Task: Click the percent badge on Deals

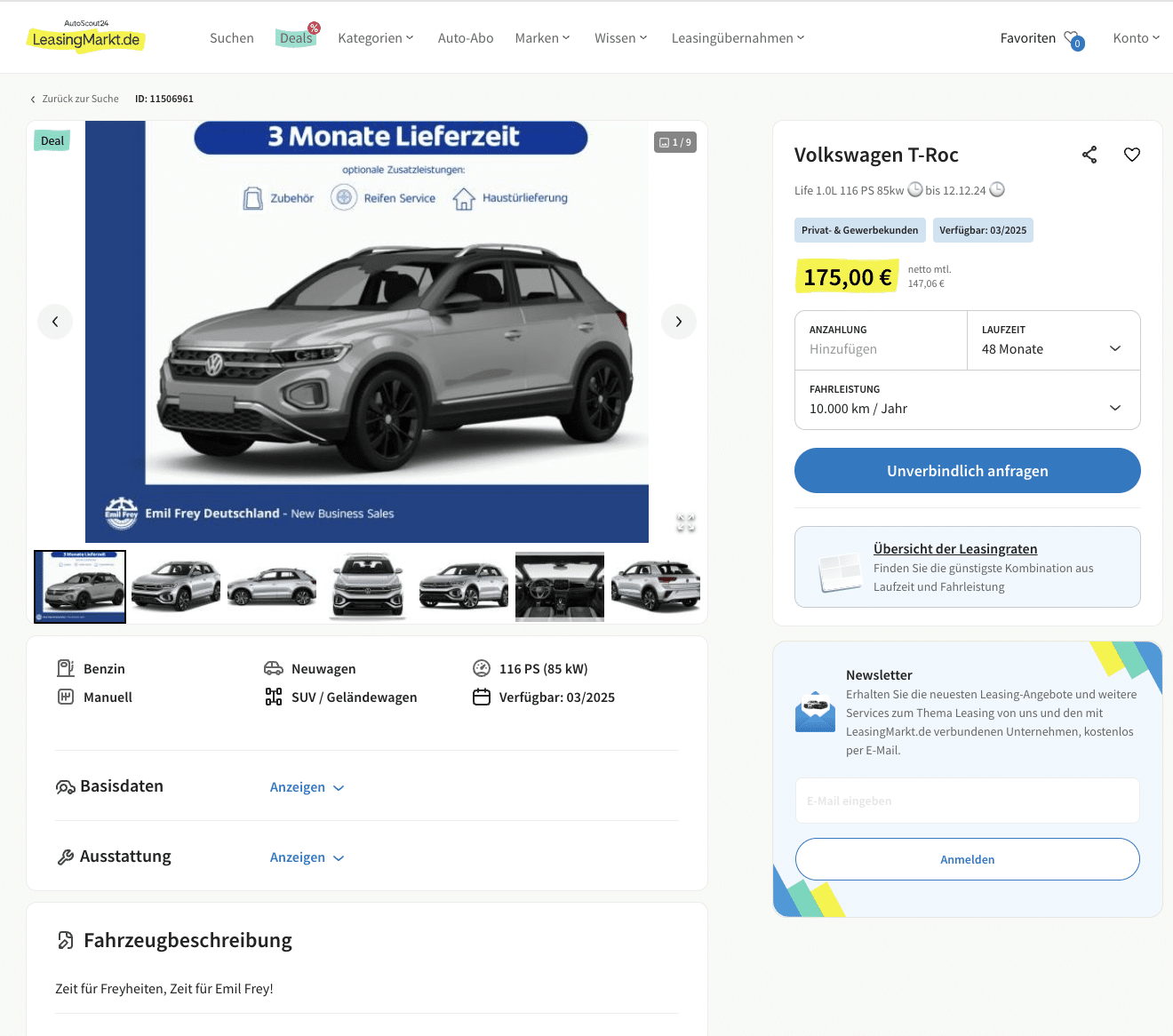Action: pyautogui.click(x=314, y=28)
